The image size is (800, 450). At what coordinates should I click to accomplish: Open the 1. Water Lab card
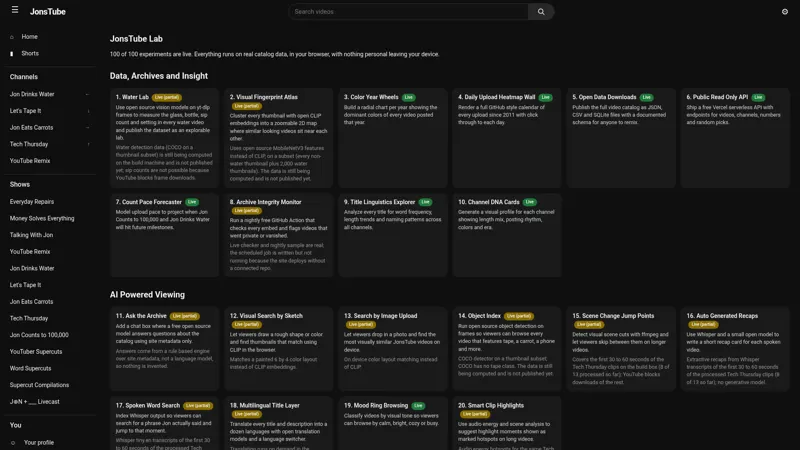click(x=164, y=138)
